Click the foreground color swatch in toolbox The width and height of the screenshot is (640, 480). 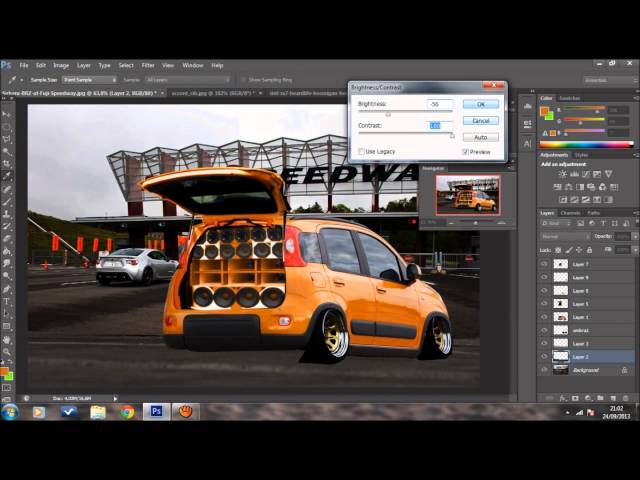click(4, 371)
